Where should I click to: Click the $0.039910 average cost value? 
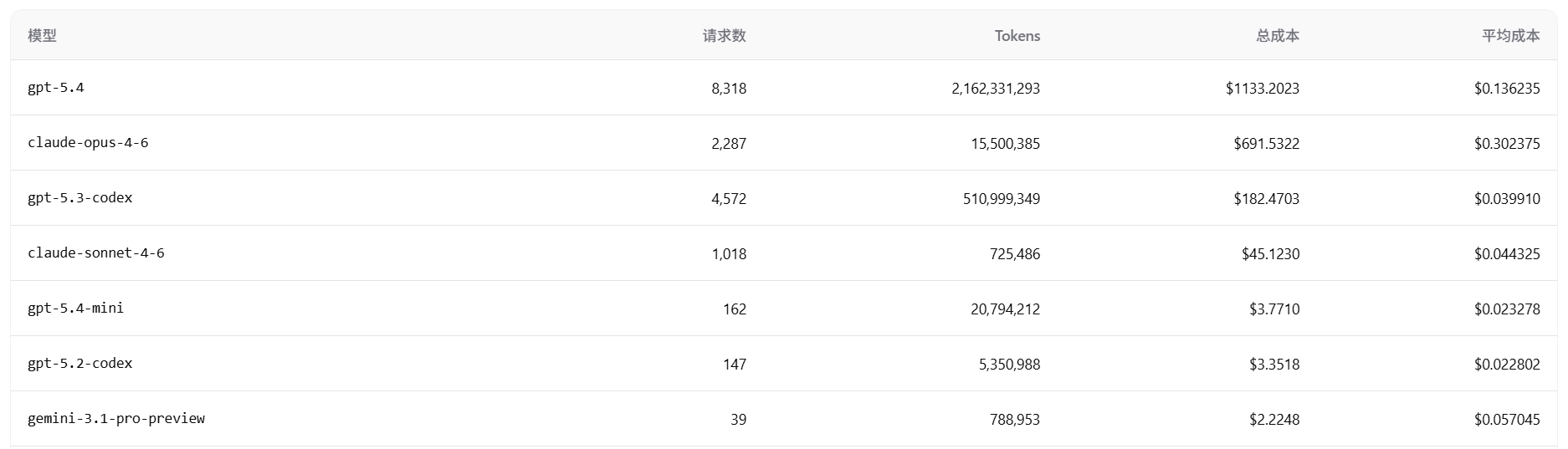1506,199
